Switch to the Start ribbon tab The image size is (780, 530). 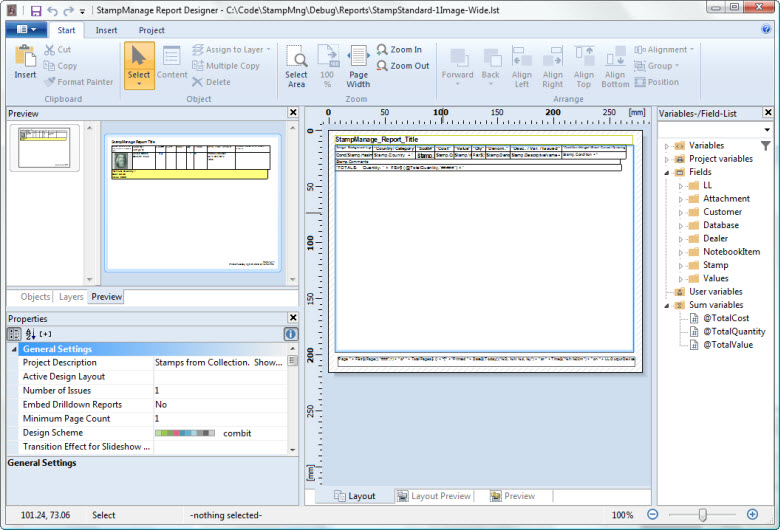66,30
